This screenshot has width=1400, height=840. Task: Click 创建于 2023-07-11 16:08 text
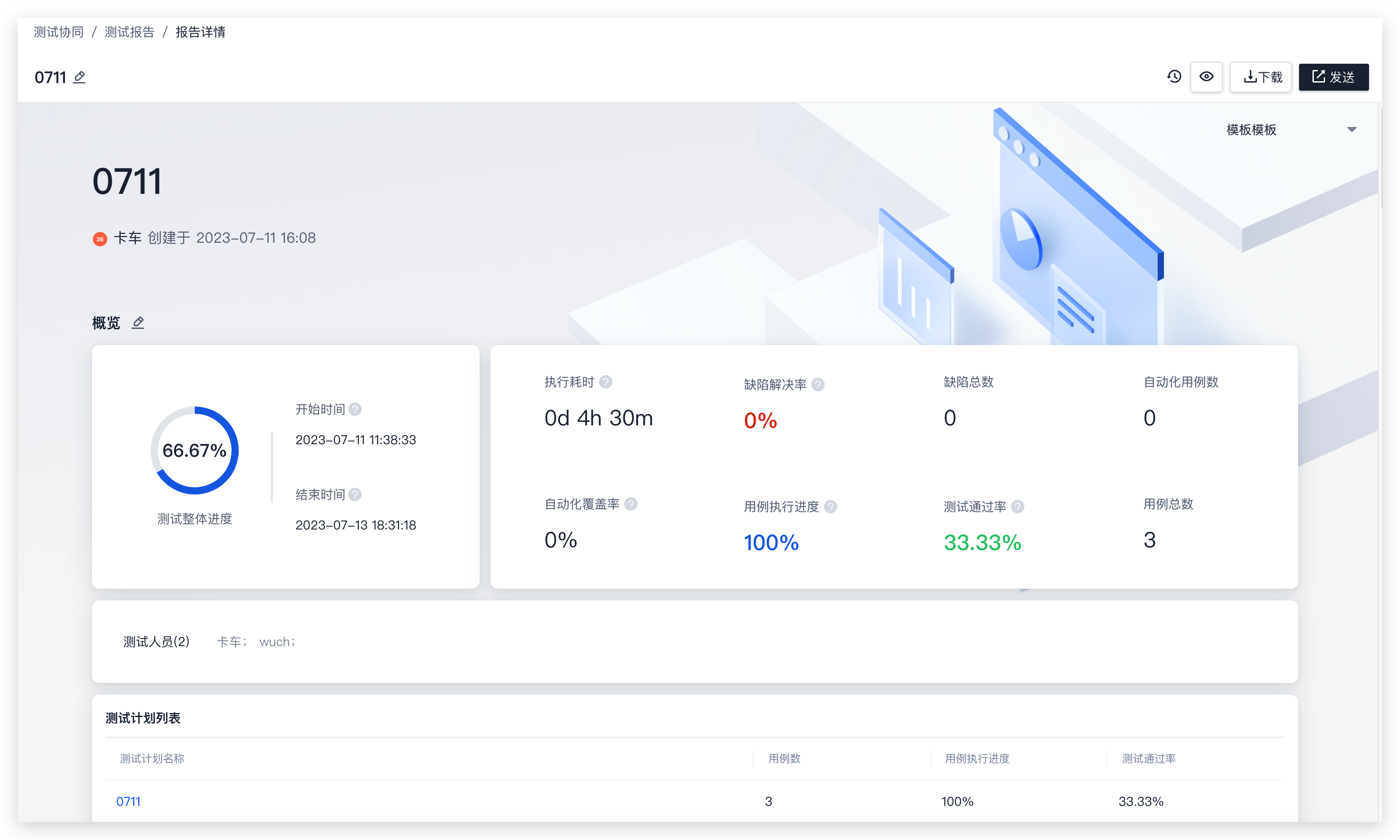[x=232, y=238]
